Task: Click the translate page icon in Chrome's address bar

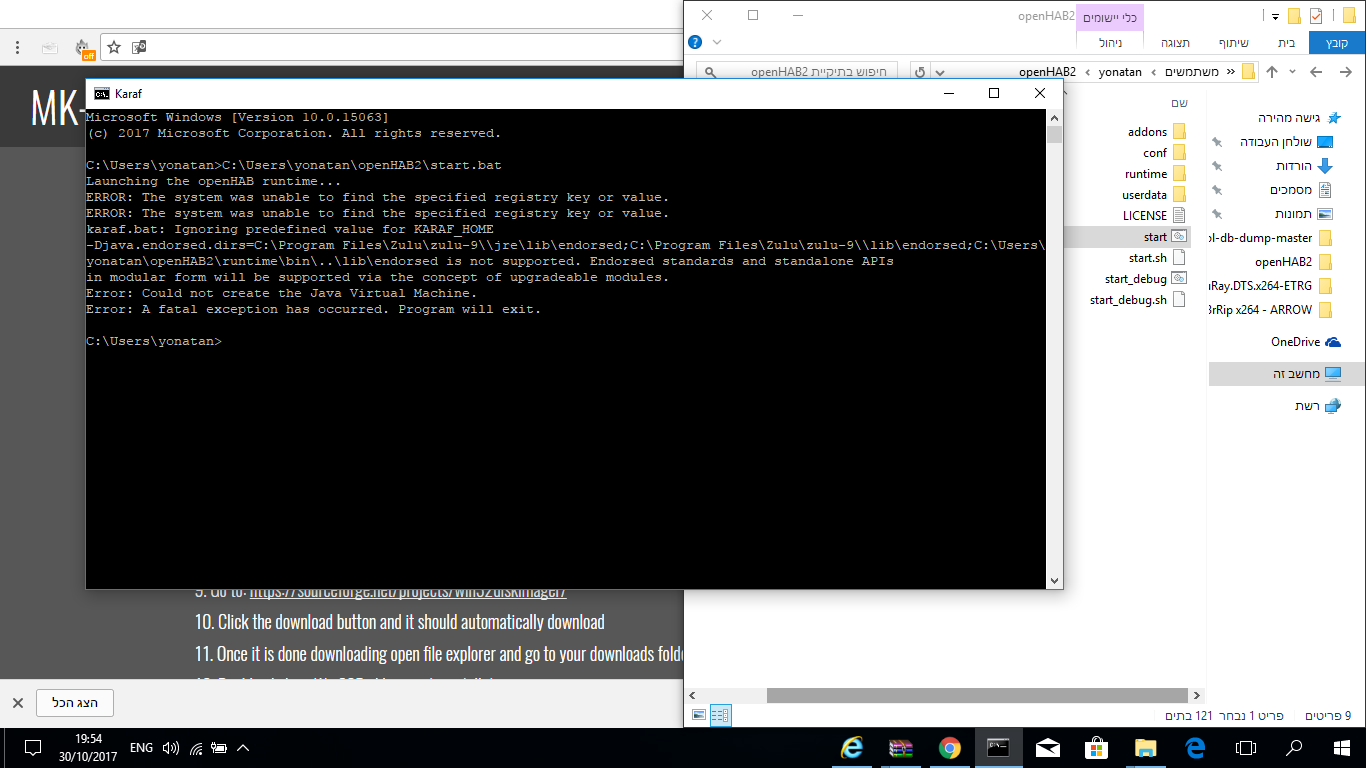Action: 139,47
